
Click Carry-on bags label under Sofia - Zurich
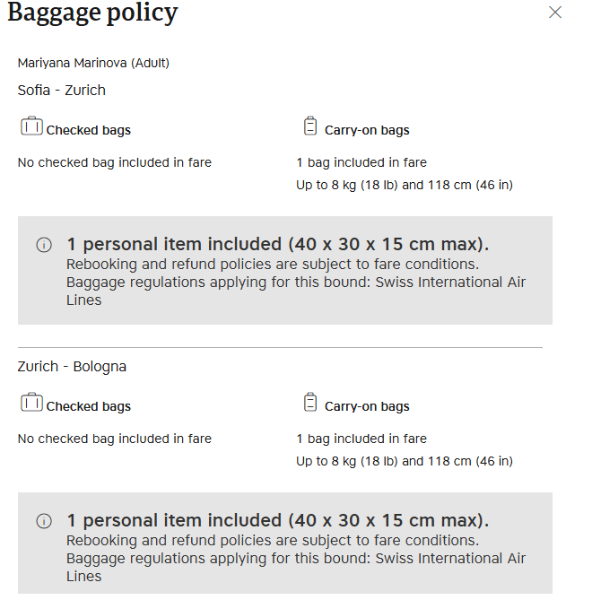[x=367, y=130]
